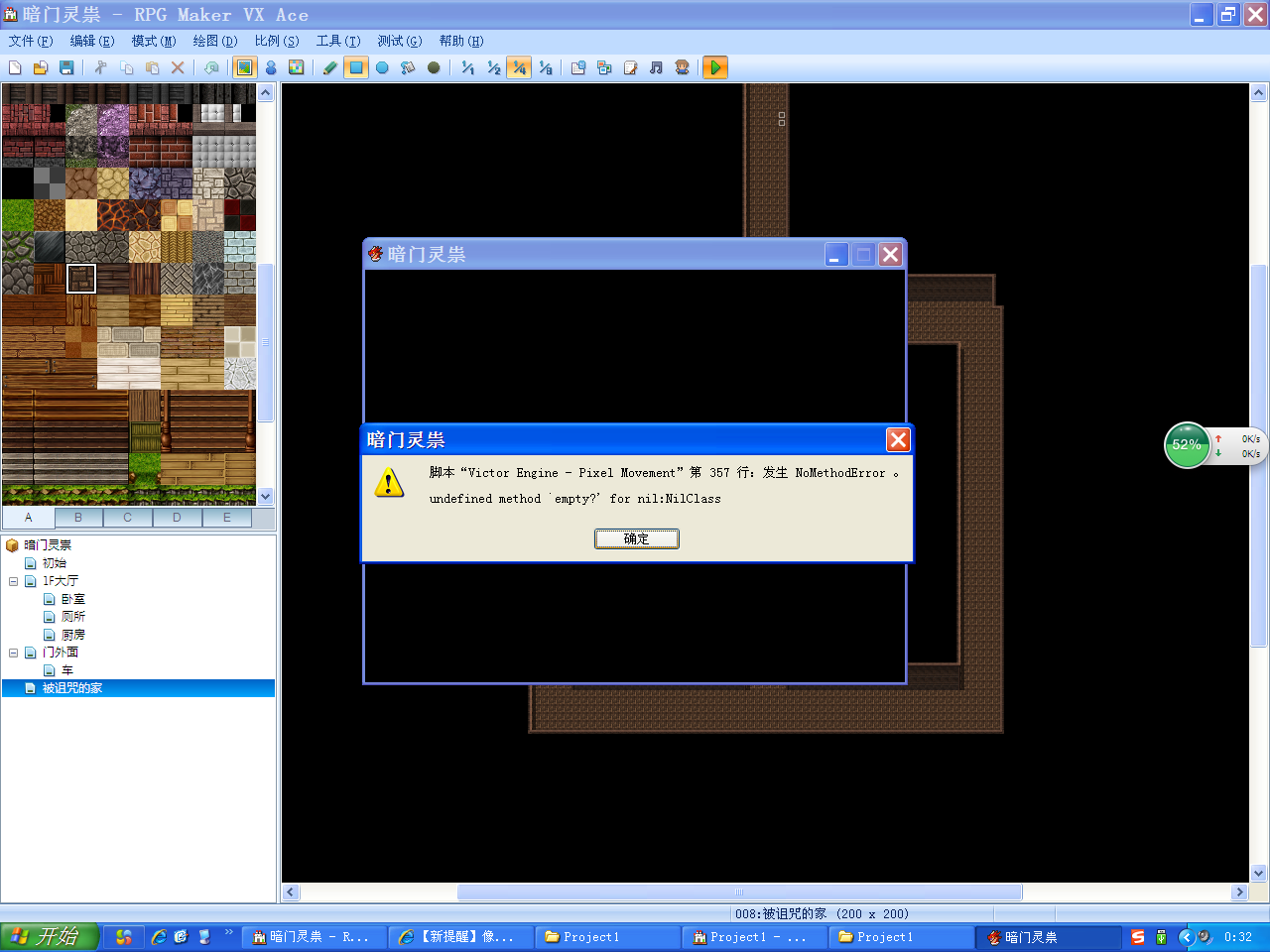
Task: Select the 车 map in tree
Action: pos(67,670)
